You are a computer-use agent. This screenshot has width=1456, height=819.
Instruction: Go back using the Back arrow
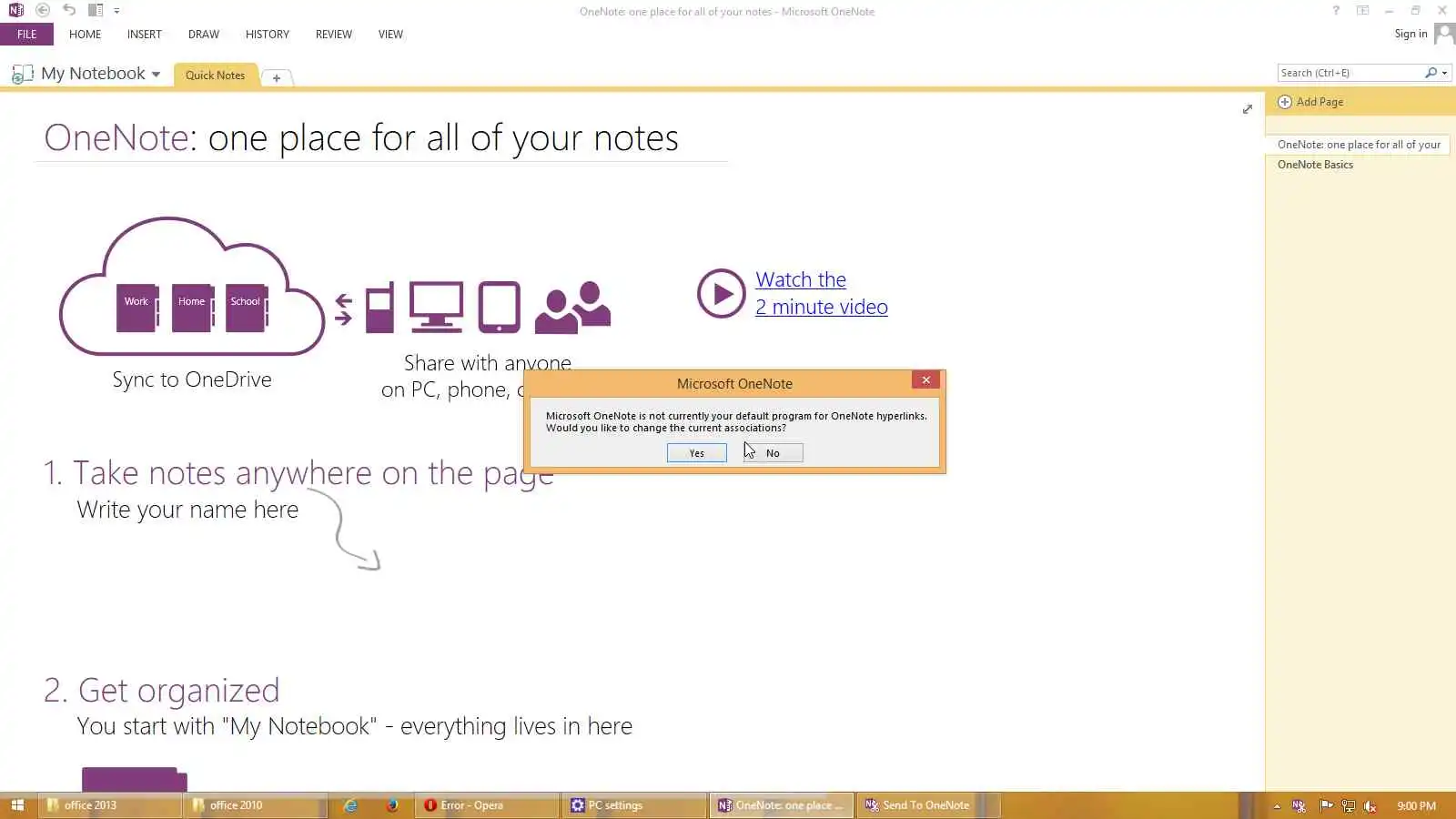pyautogui.click(x=43, y=10)
